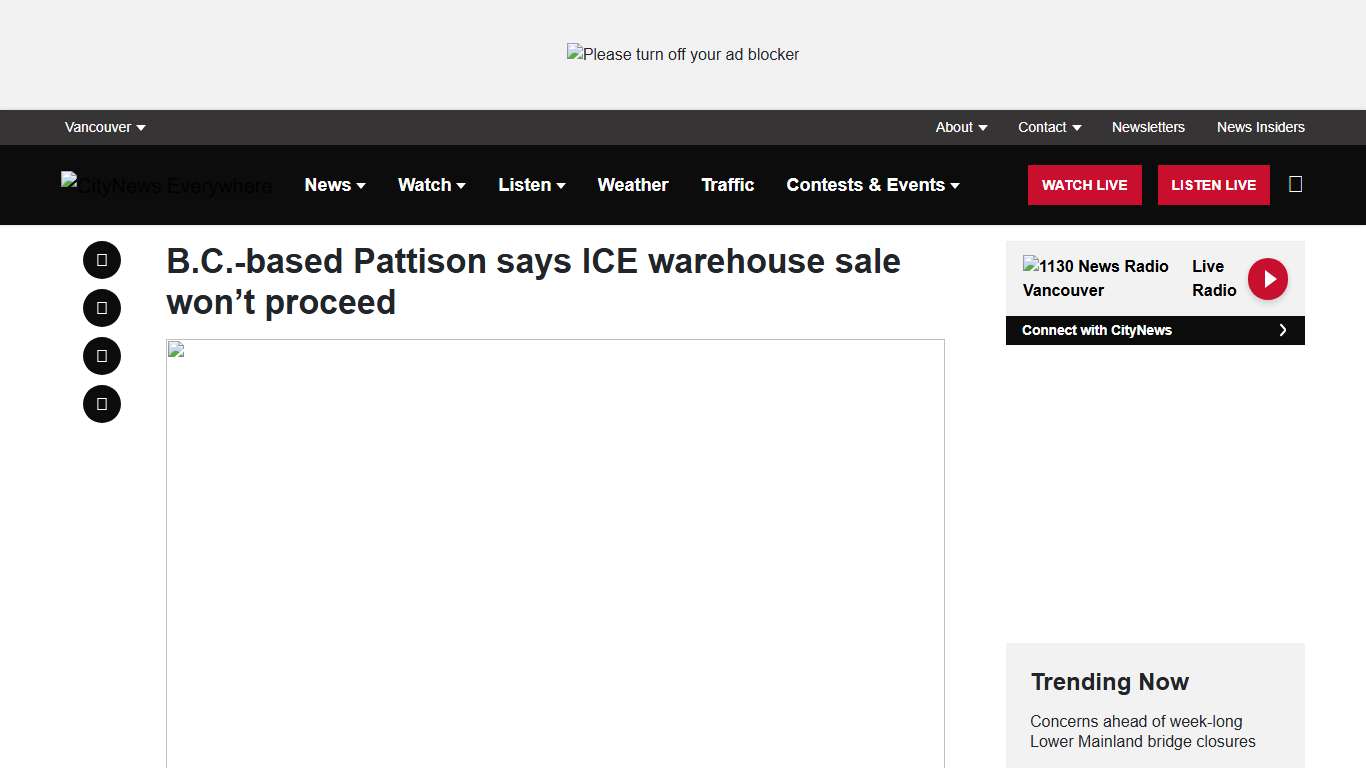This screenshot has height=768, width=1366.
Task: Open the Vancouver location dropdown
Action: coord(104,127)
